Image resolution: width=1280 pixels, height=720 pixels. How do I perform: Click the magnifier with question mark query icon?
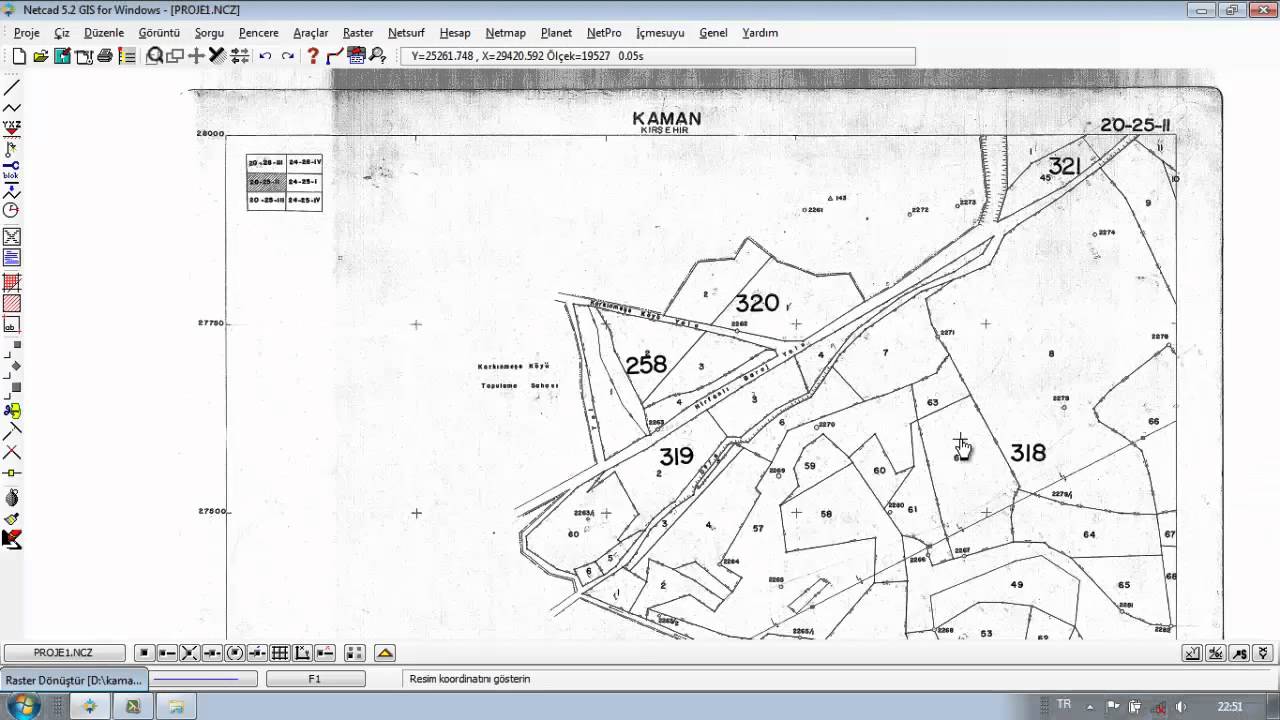[378, 57]
